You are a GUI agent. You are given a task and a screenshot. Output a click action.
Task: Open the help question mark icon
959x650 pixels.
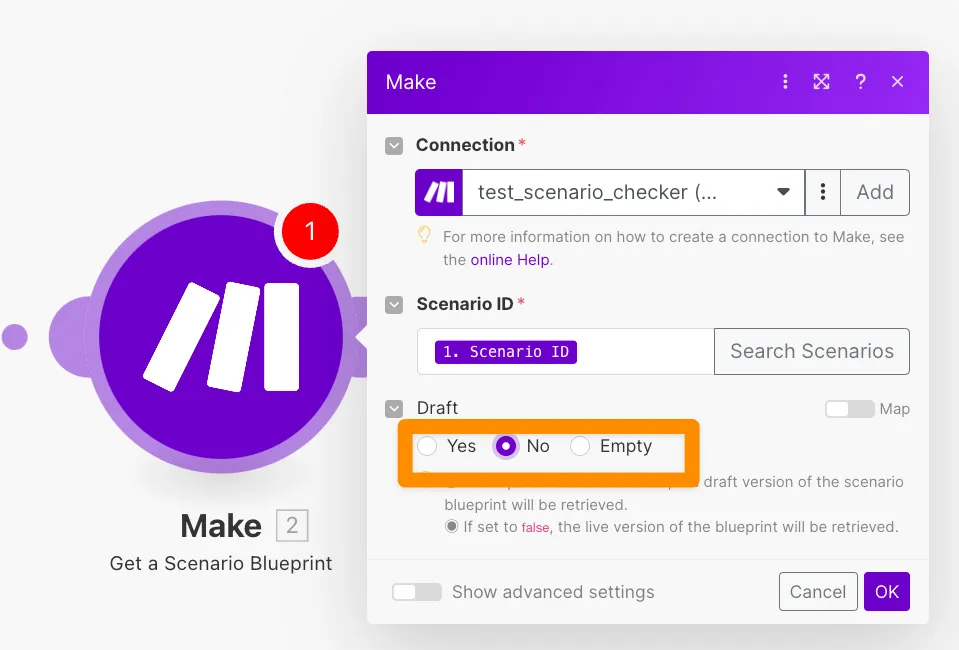point(860,82)
